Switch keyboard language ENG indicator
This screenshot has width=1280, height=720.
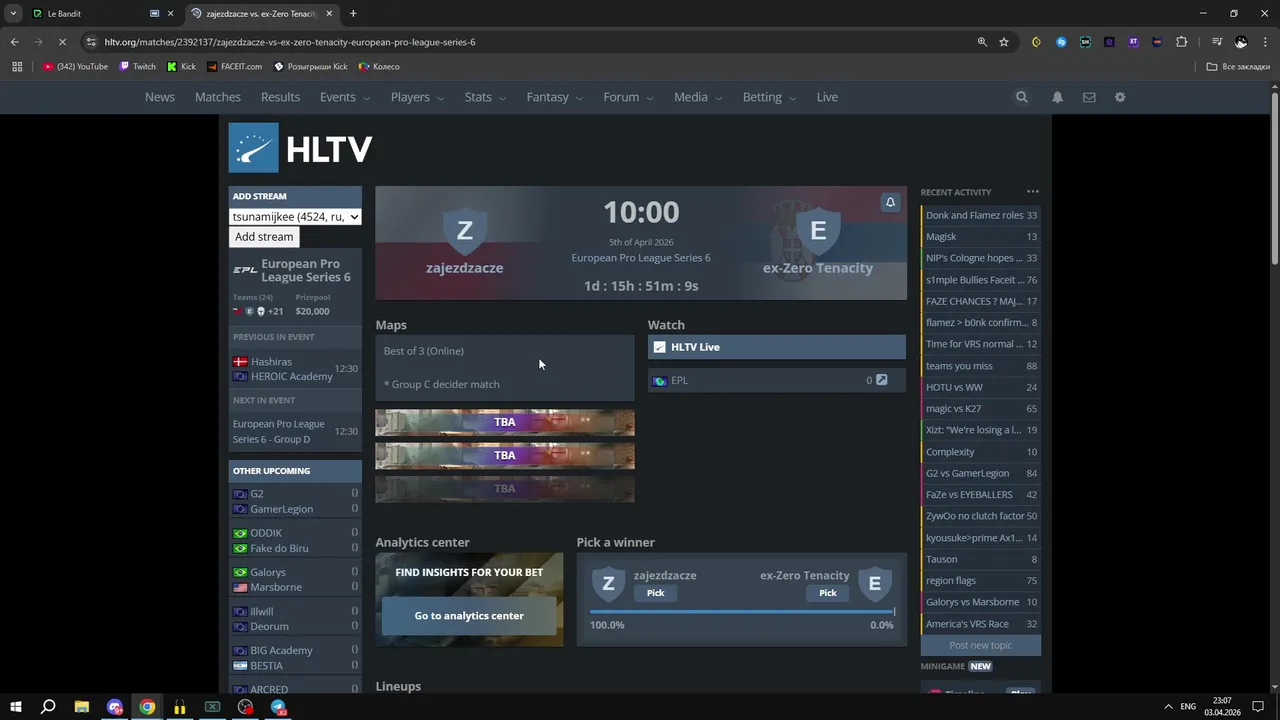pos(1188,707)
